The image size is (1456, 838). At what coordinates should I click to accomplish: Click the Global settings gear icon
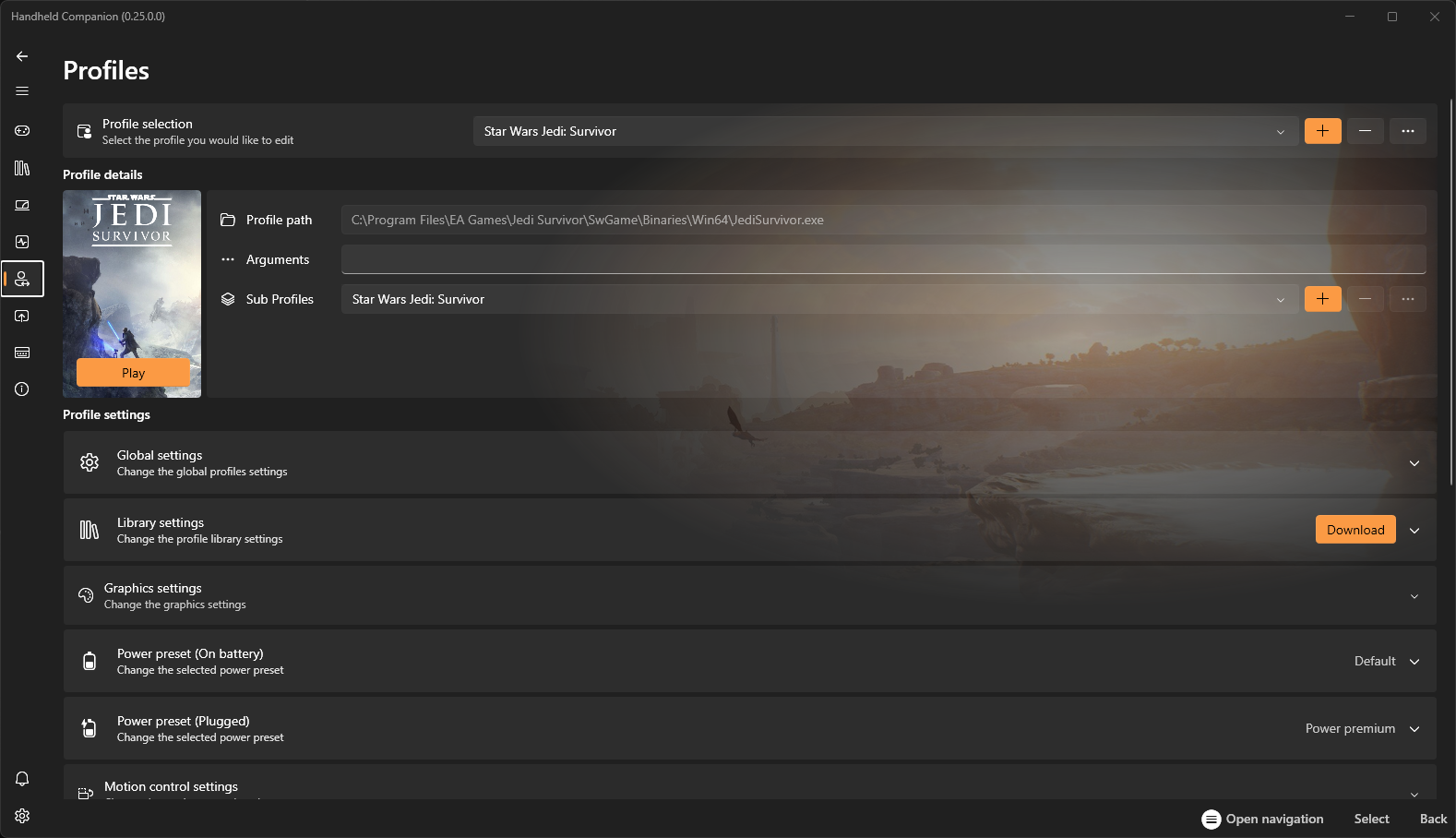(90, 462)
